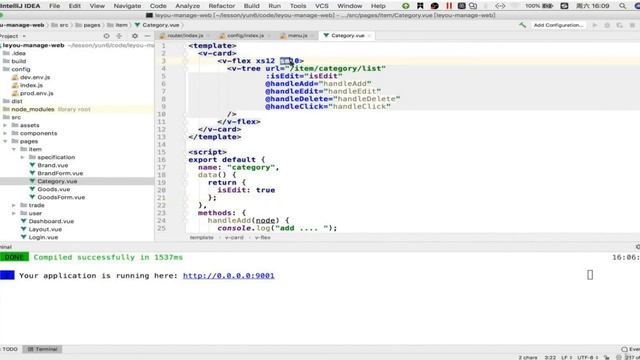Open the File menu
The height and width of the screenshot is (360, 640).
pyautogui.click(x=54, y=6)
